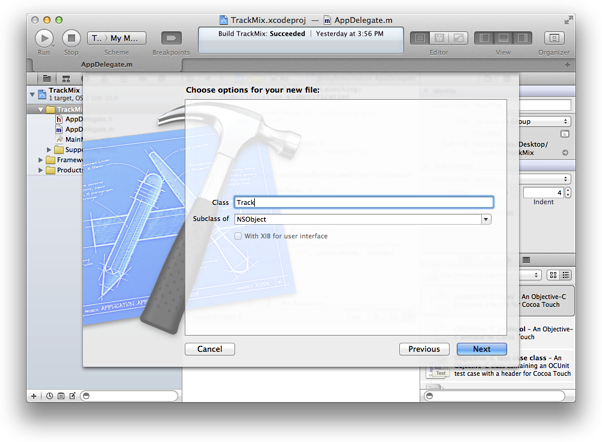The image size is (602, 442).
Task: Toggle source-control status filter icon
Action: [61, 396]
